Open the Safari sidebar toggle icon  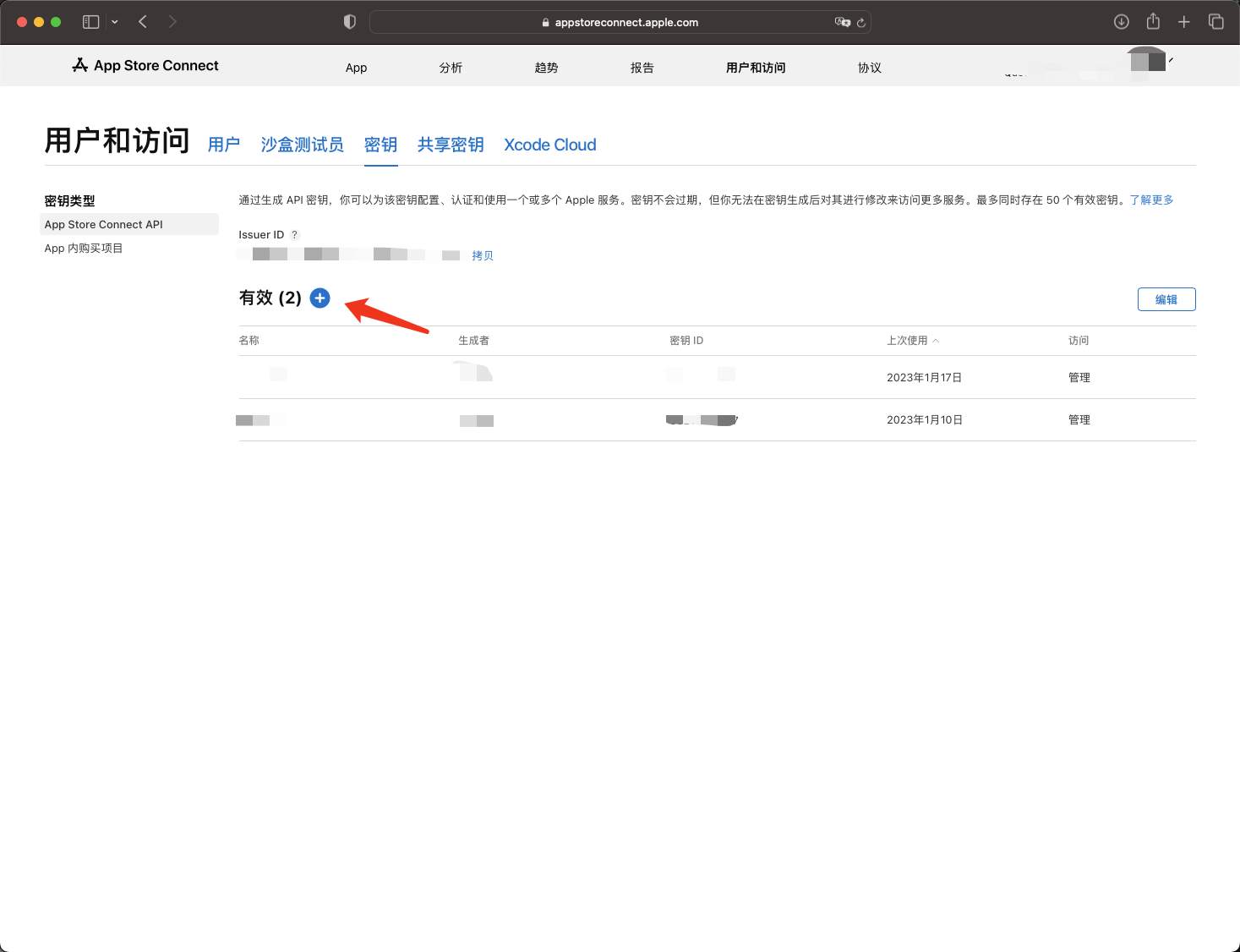[x=91, y=22]
